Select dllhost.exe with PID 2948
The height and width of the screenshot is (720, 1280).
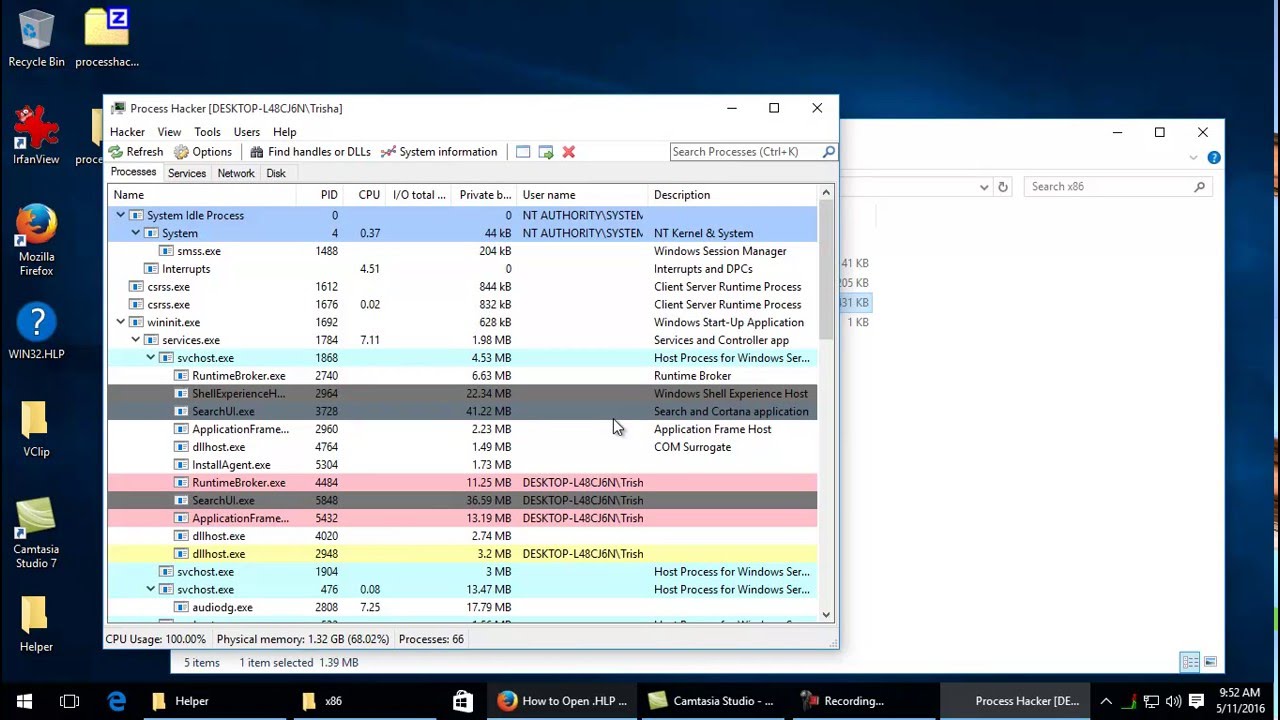pyautogui.click(x=462, y=554)
